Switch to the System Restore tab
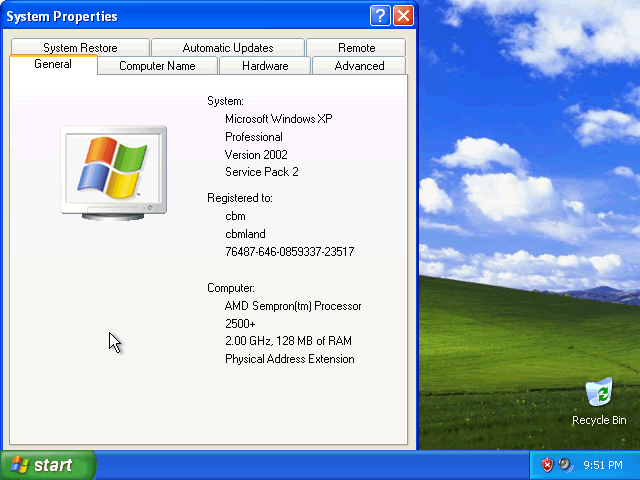Image resolution: width=640 pixels, height=480 pixels. 80,48
